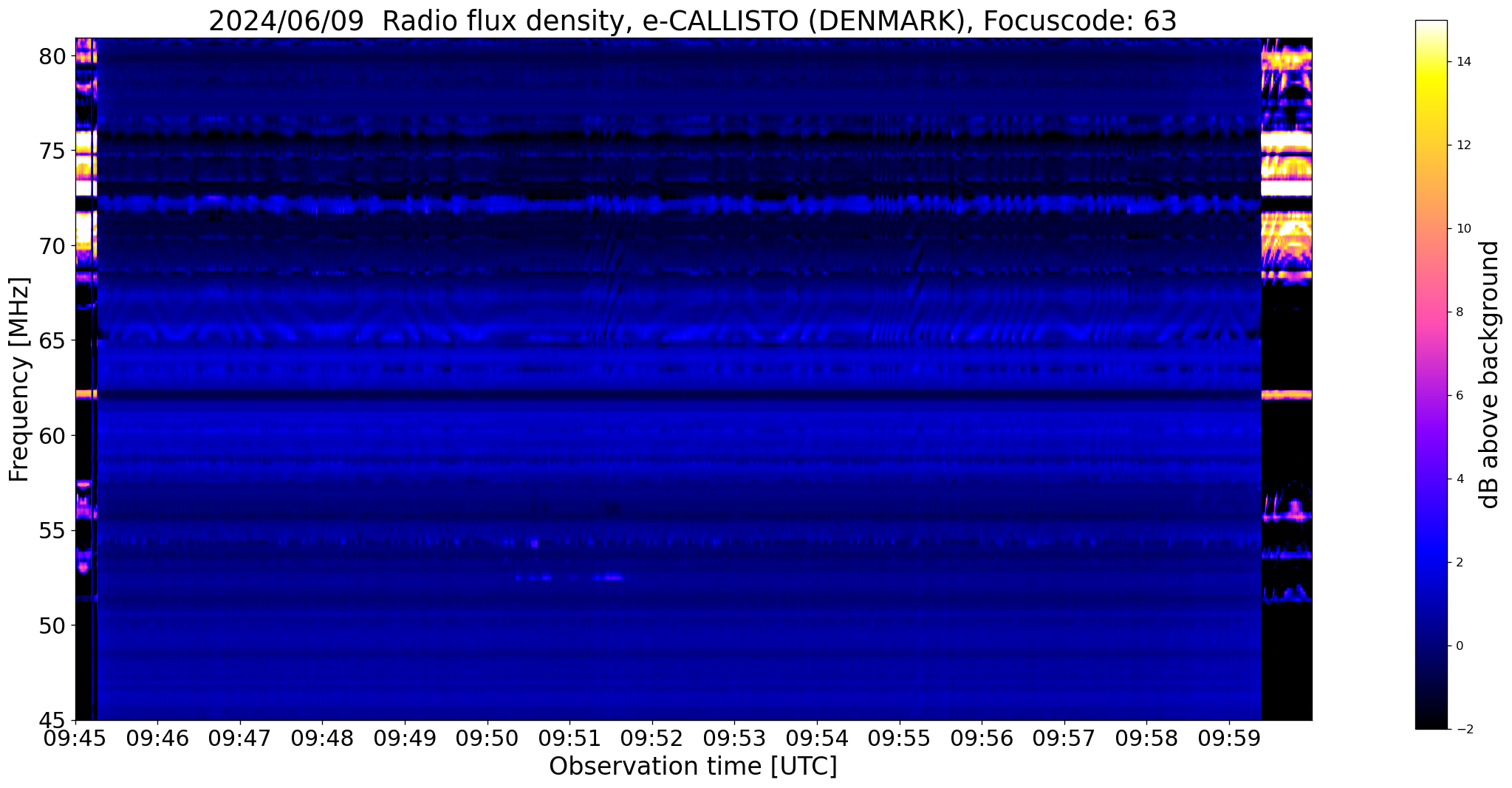The image size is (1512, 788).
Task: Click the 55 MHz frequency tick label
Action: click(x=53, y=531)
